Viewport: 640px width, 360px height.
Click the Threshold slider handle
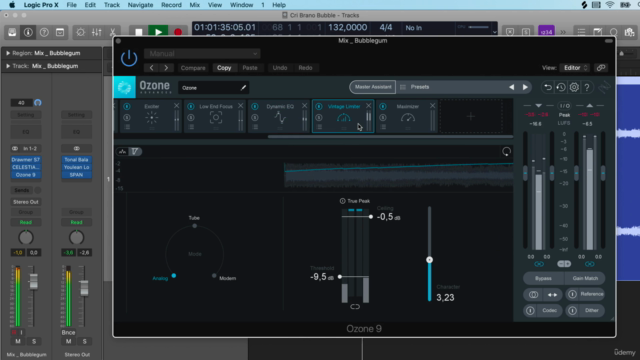coord(340,277)
